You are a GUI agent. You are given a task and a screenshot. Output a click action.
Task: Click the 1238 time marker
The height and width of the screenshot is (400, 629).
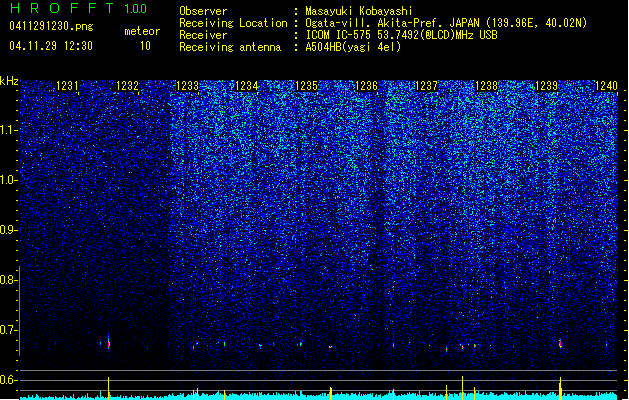pos(486,85)
